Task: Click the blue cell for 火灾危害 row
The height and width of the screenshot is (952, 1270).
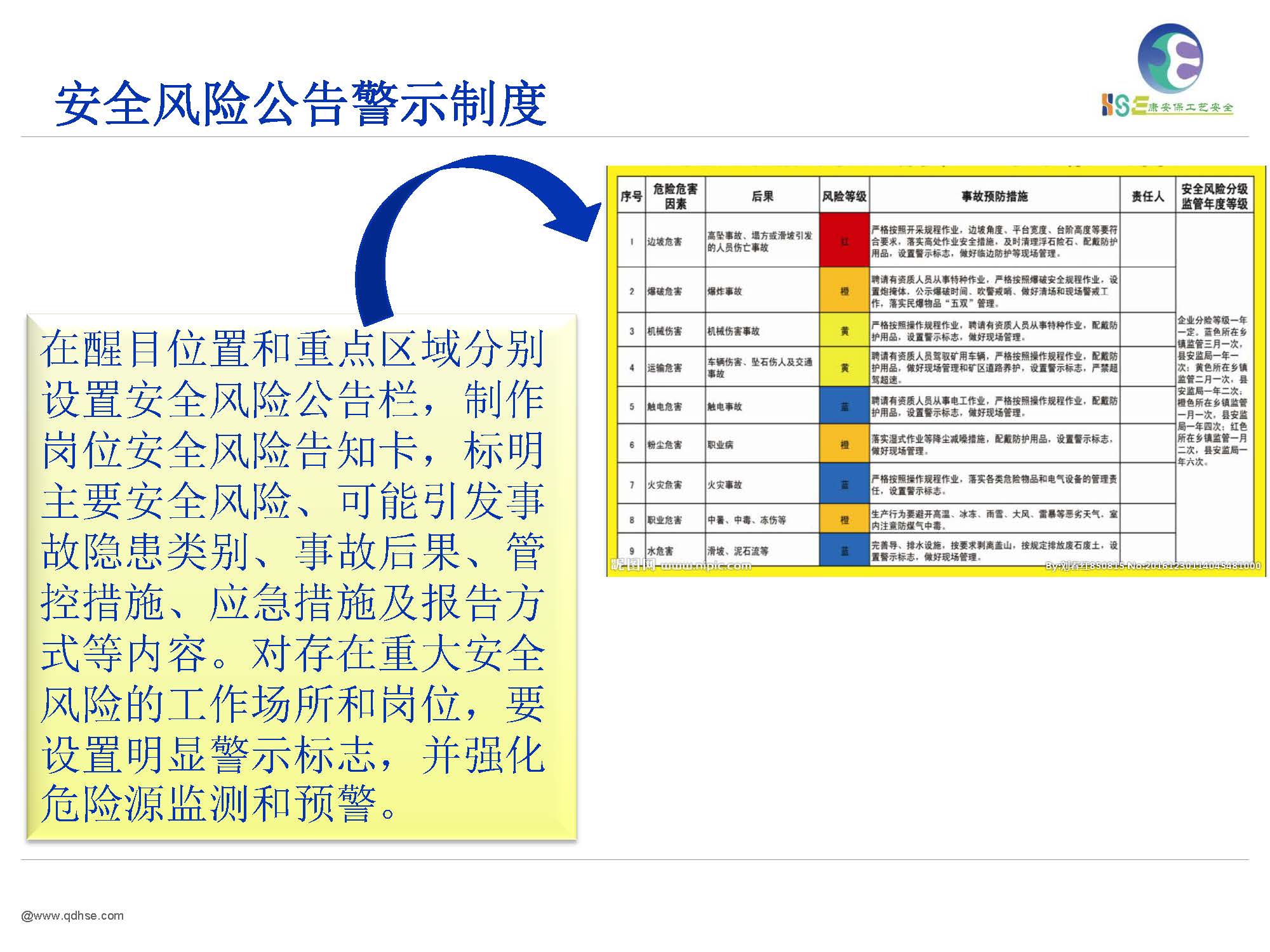Action: 844,484
